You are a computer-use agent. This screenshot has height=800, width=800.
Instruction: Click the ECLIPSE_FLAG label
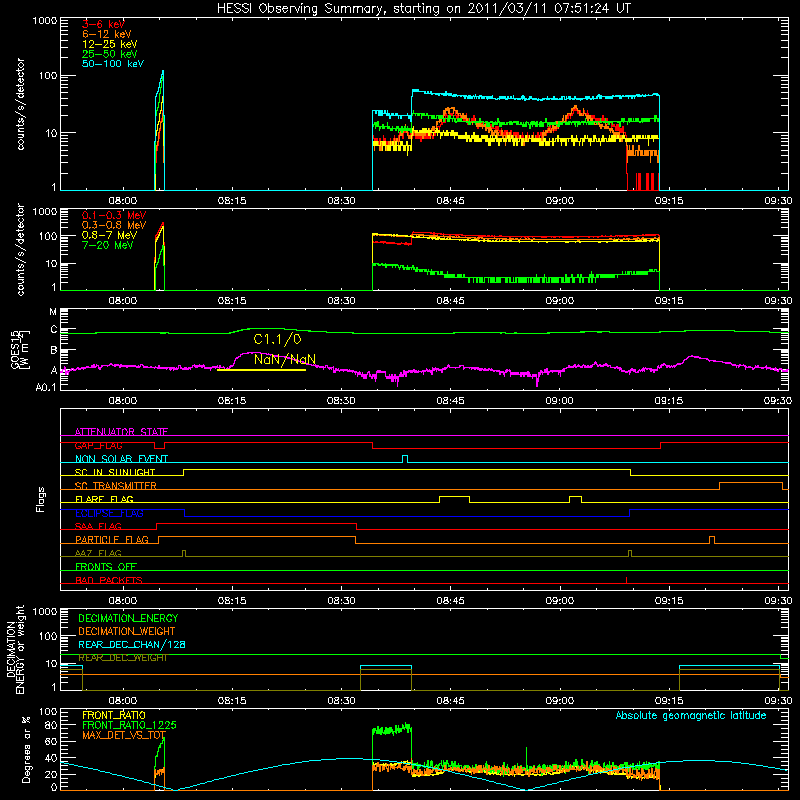pos(109,513)
